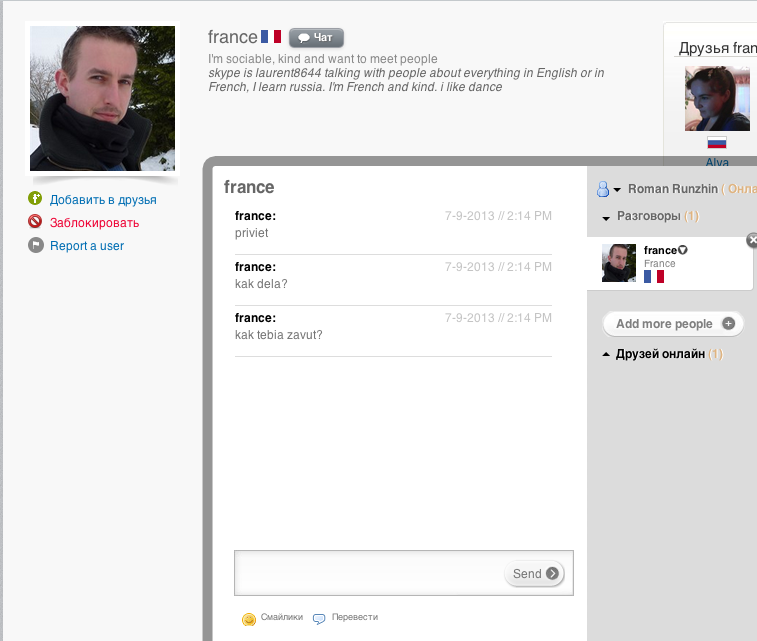Screen dimensions: 757x641
Task: Click the 'kak tebia zavut?' message text
Action: tap(279, 335)
